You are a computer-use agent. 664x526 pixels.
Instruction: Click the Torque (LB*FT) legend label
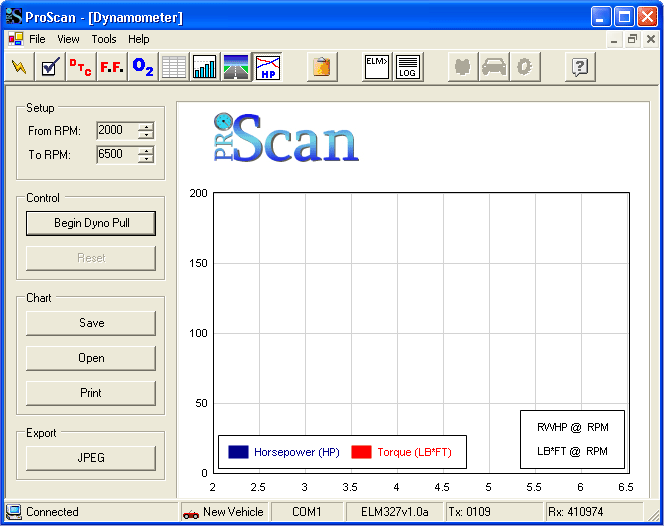(415, 452)
